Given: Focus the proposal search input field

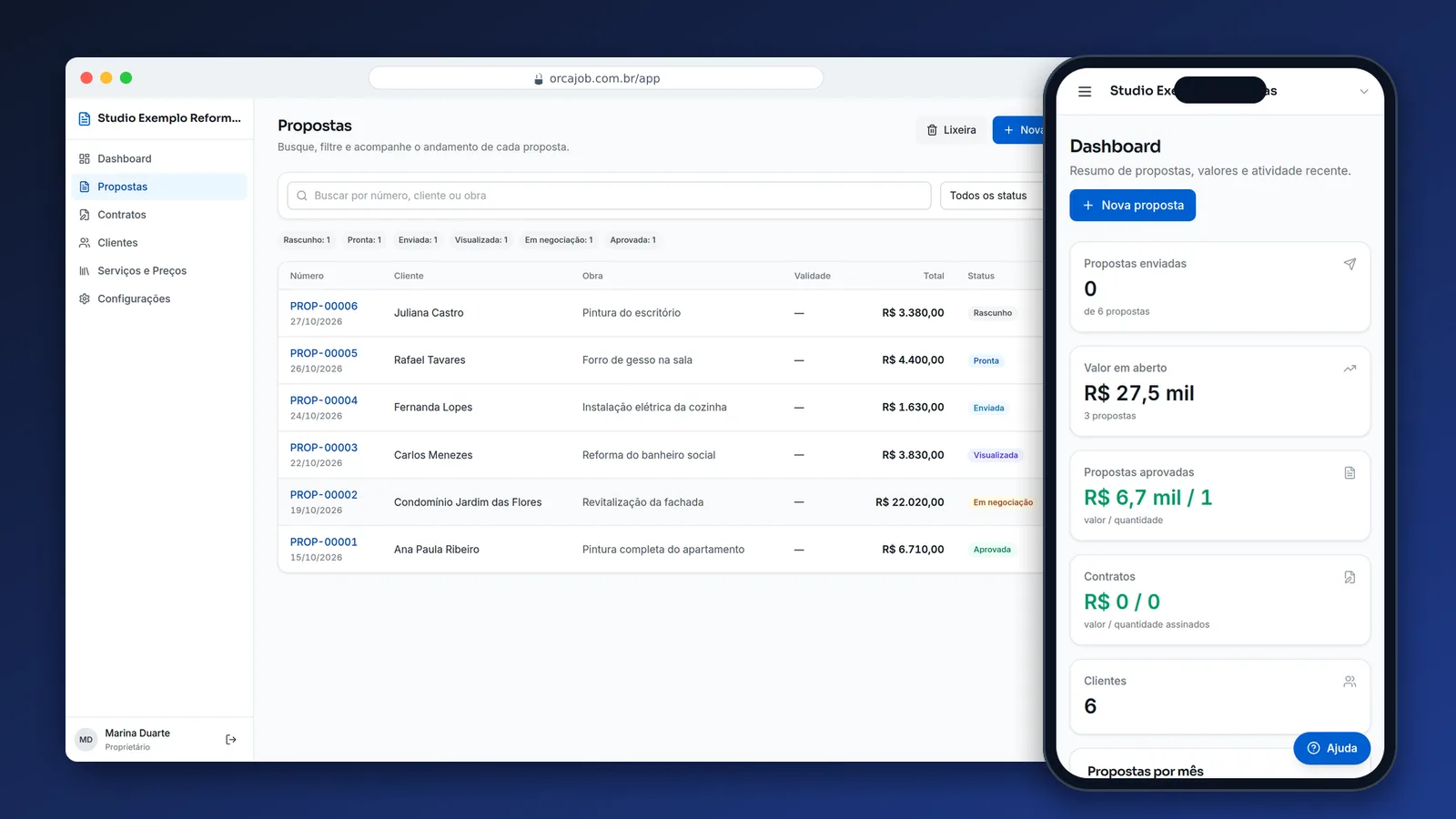Looking at the screenshot, I should point(609,196).
